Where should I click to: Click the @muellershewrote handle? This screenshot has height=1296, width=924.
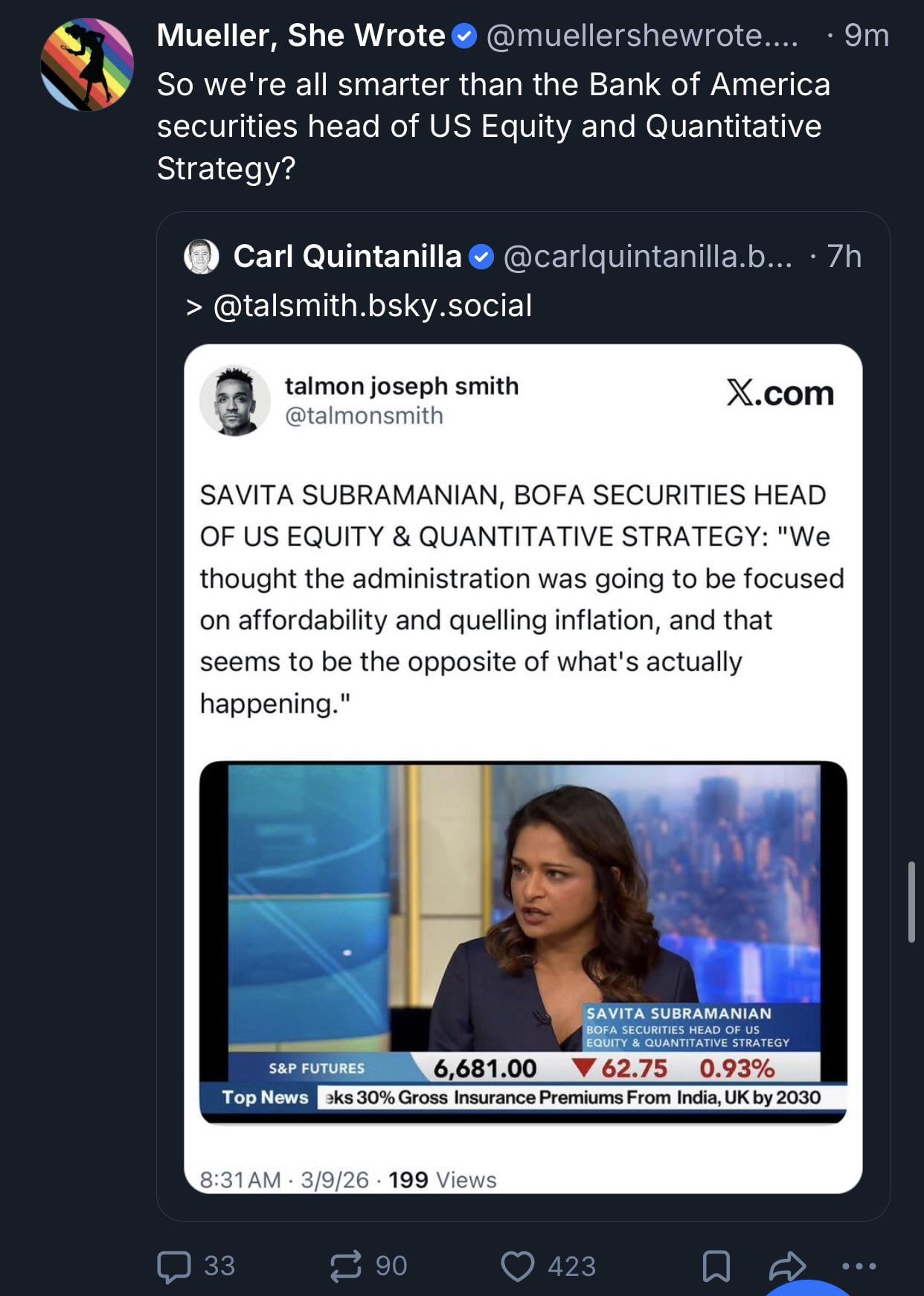point(641,36)
